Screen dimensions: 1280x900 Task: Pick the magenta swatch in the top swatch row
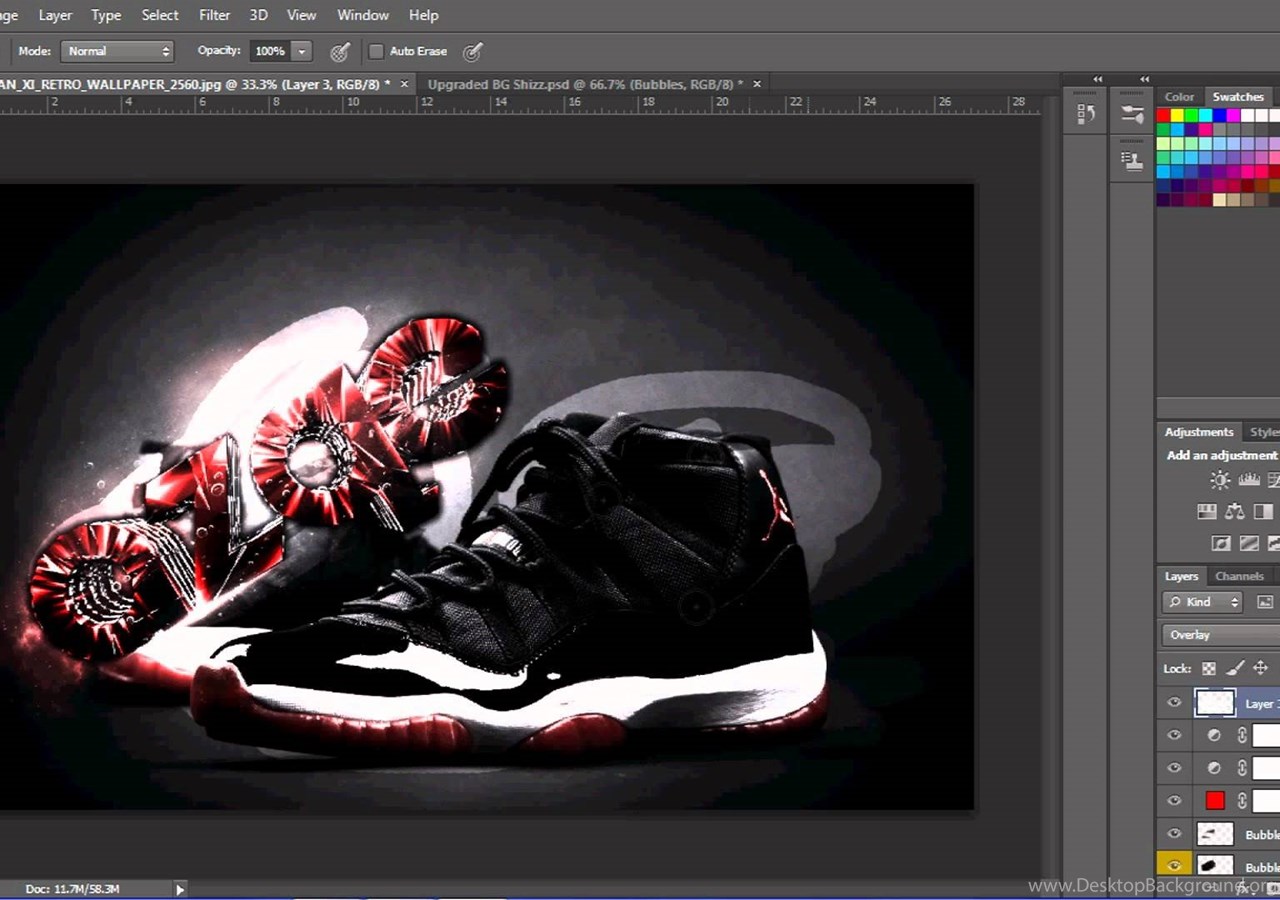(1233, 116)
